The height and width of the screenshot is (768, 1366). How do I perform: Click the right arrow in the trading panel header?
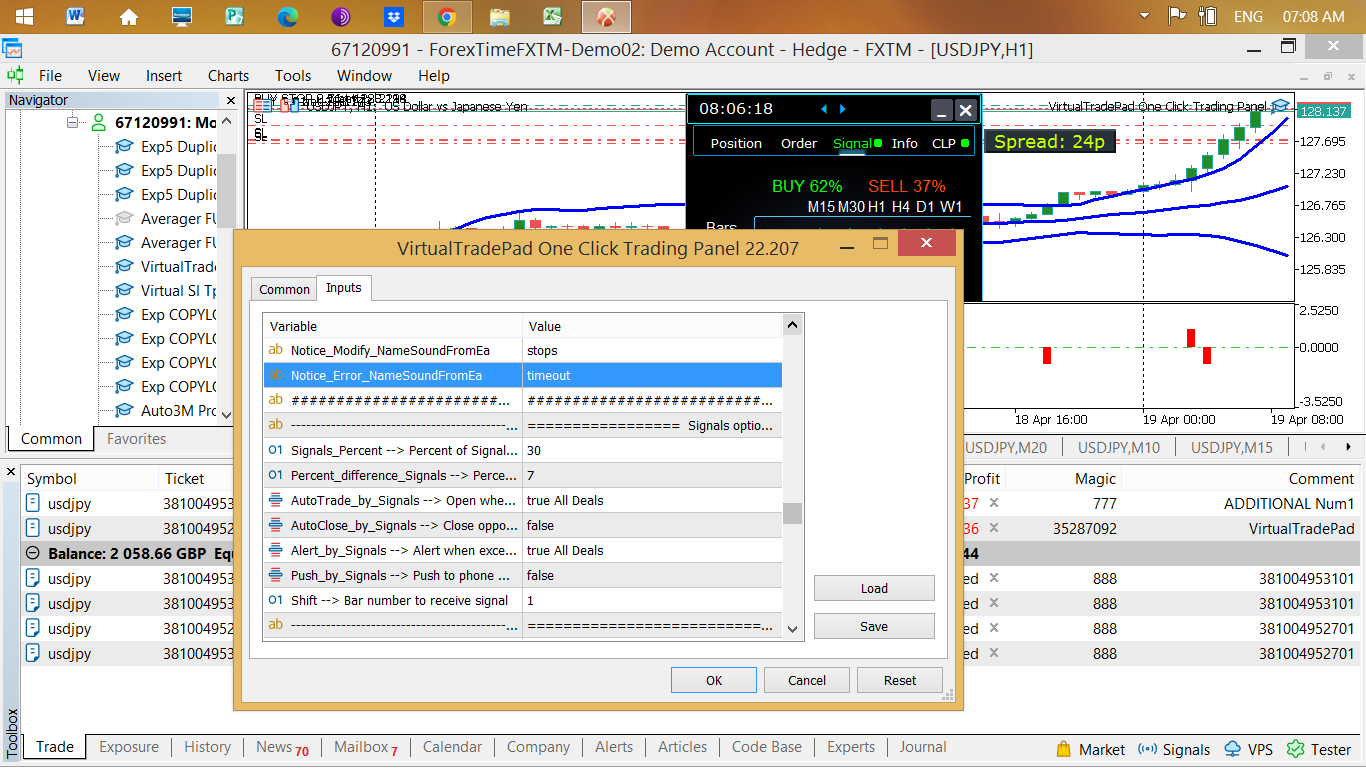pos(843,109)
